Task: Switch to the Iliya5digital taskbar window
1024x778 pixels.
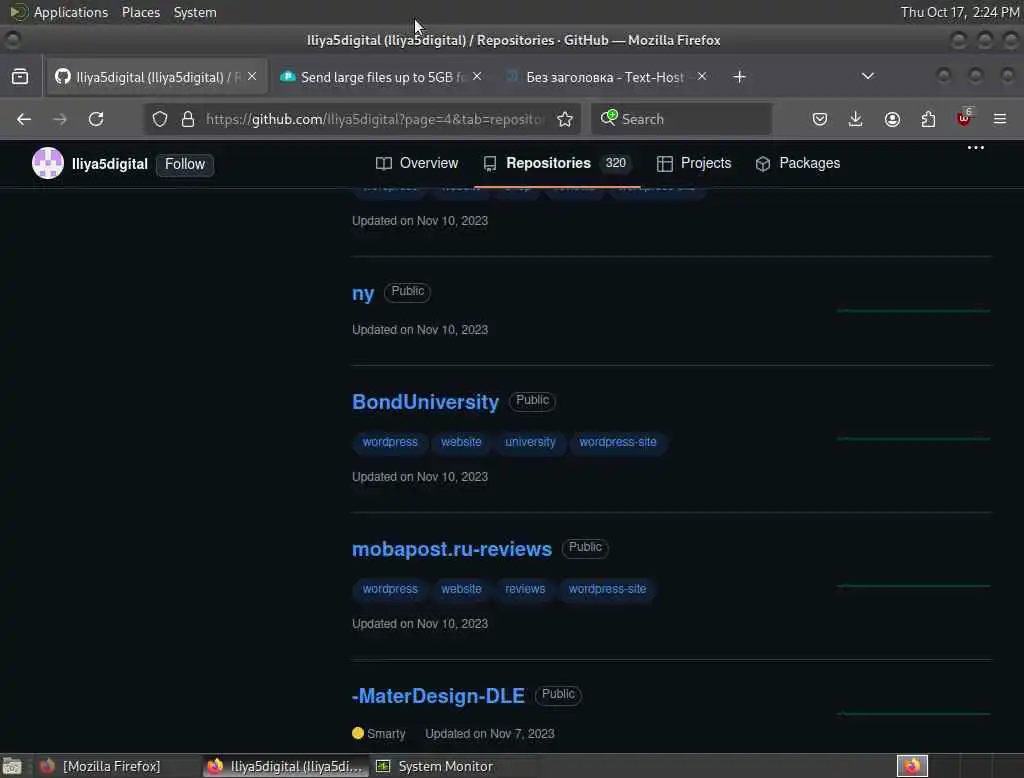Action: 285,766
